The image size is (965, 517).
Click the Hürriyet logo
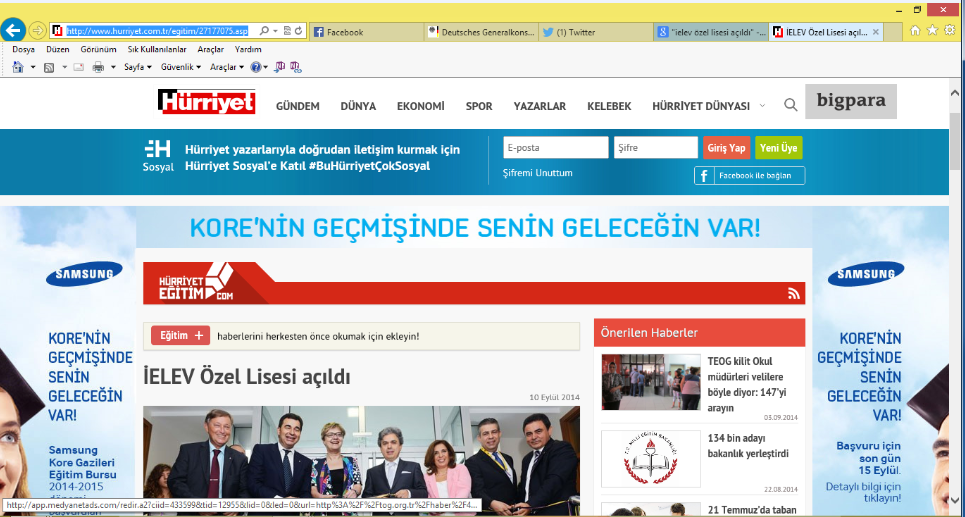point(207,102)
